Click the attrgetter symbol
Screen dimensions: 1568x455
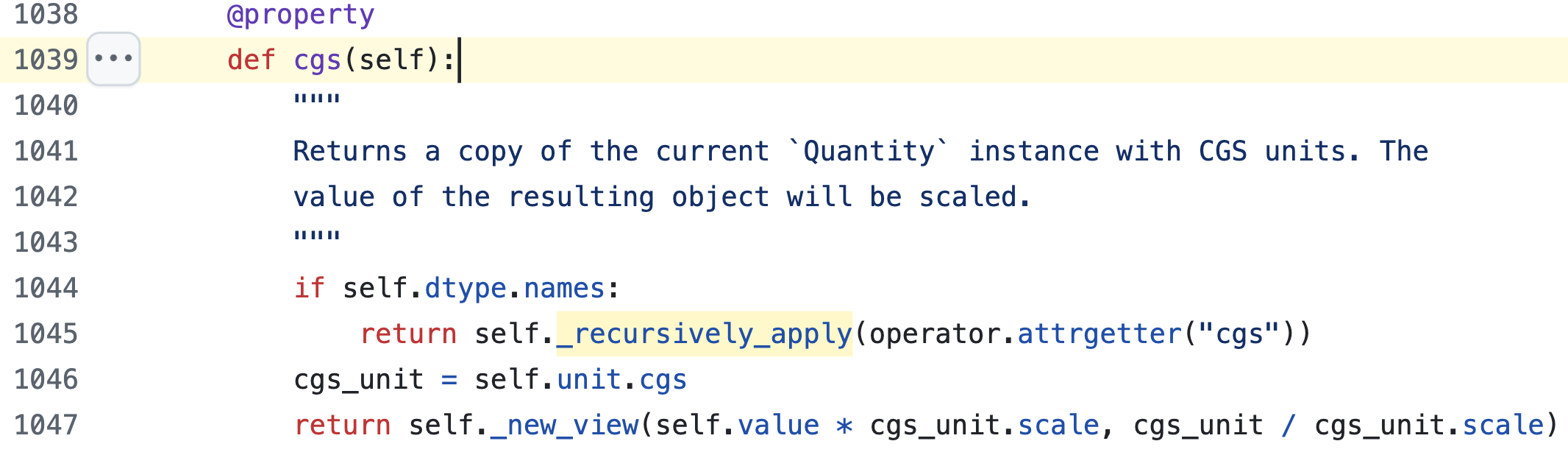click(1100, 334)
